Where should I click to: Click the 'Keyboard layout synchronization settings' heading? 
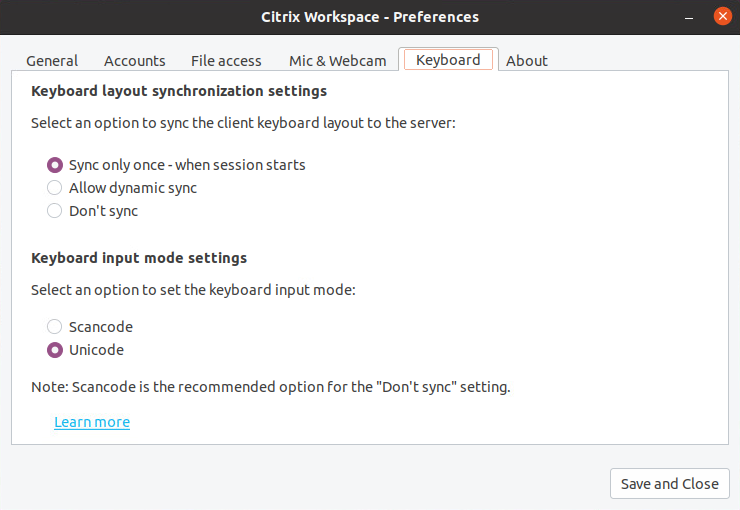pos(180,91)
